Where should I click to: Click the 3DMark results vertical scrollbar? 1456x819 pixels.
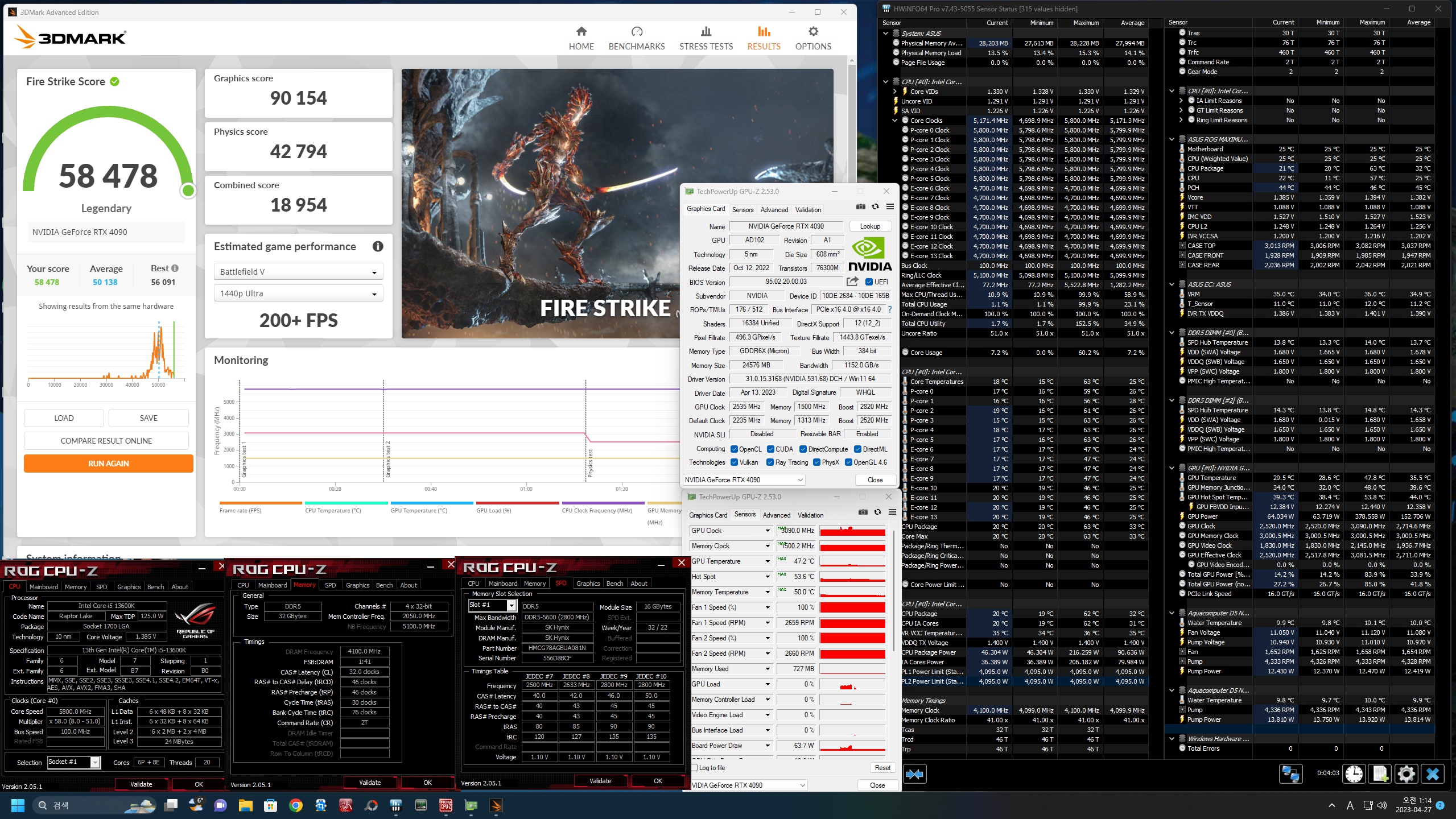click(x=852, y=307)
